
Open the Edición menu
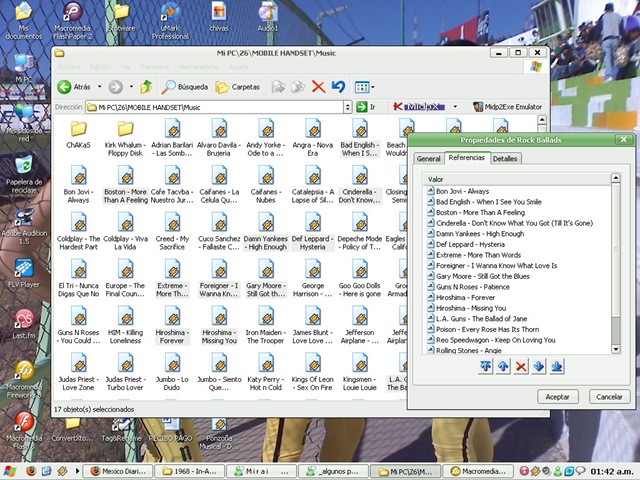click(100, 67)
